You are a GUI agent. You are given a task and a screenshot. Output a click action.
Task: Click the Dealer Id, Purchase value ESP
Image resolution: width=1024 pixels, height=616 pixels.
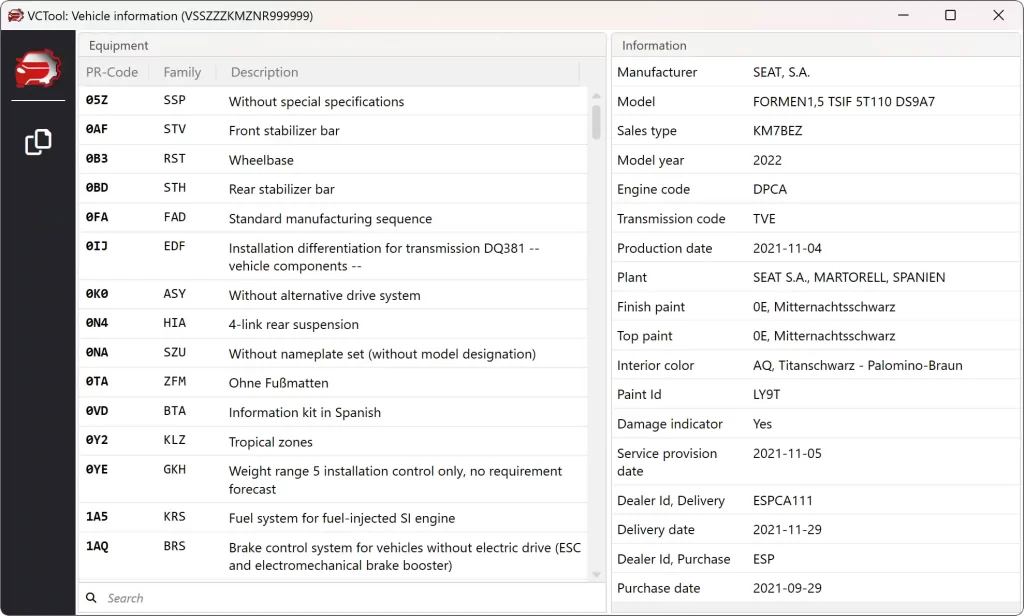(x=763, y=559)
